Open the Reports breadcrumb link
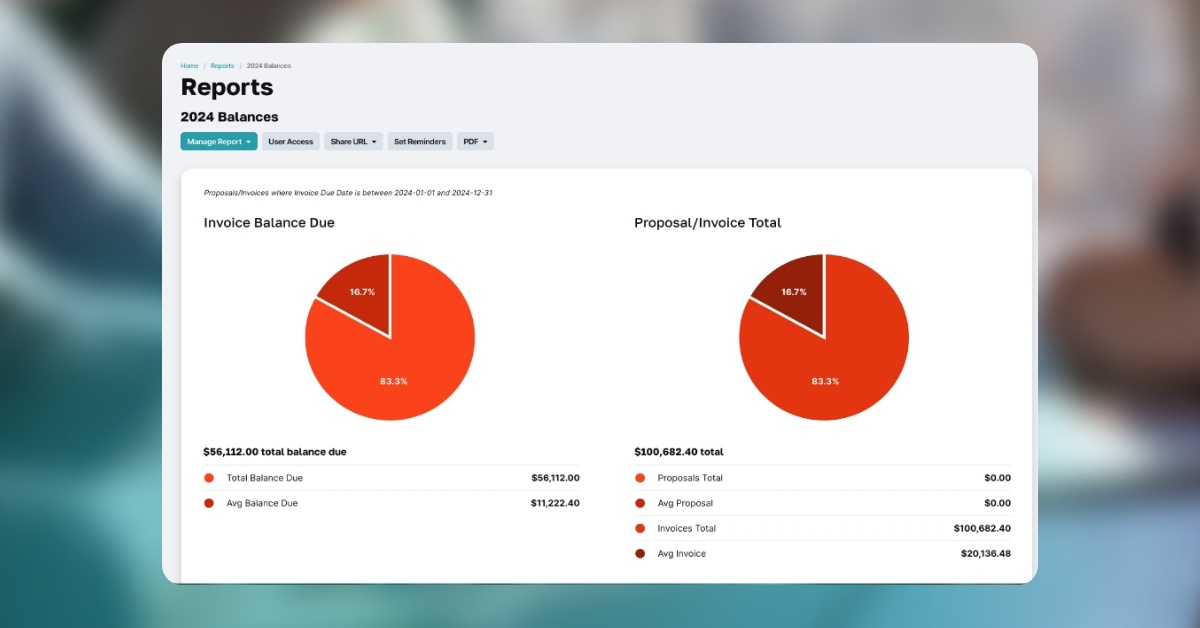 (222, 66)
